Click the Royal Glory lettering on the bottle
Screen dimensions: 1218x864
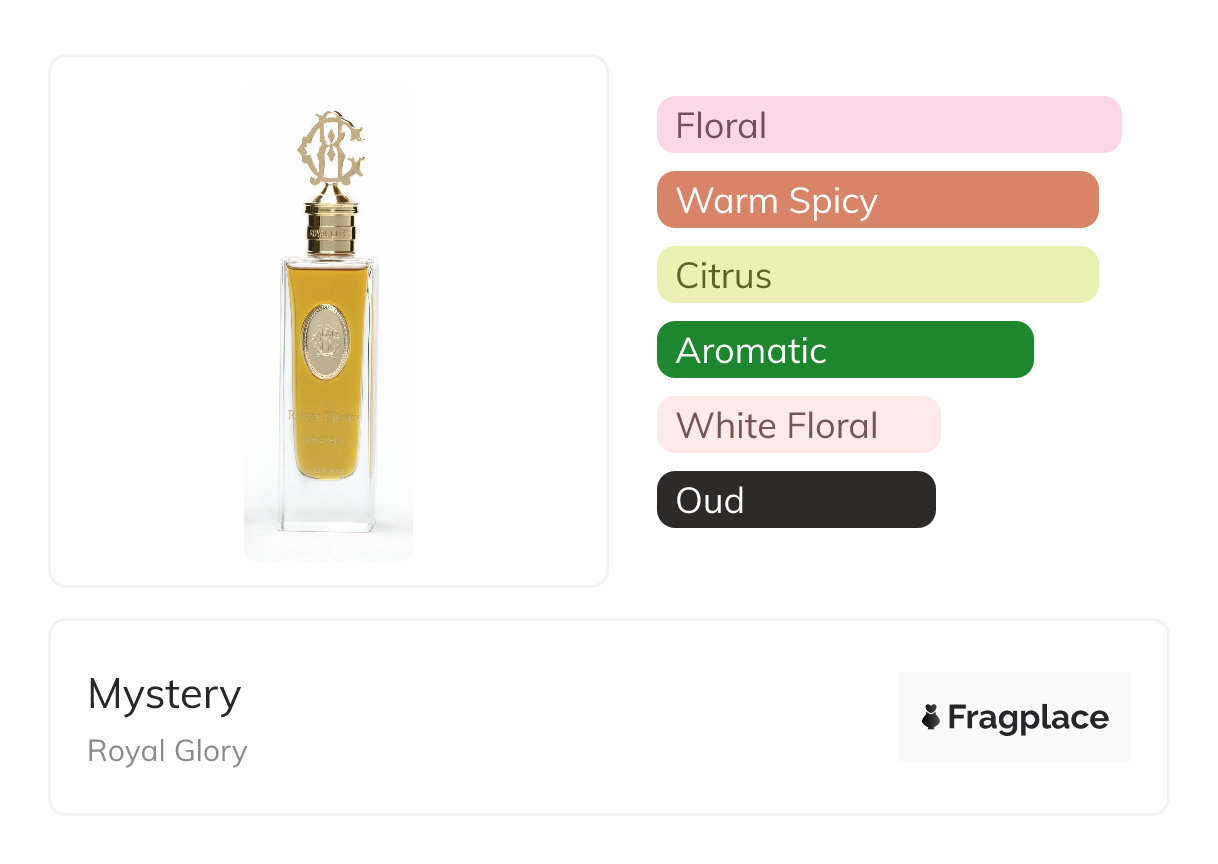pyautogui.click(x=325, y=415)
